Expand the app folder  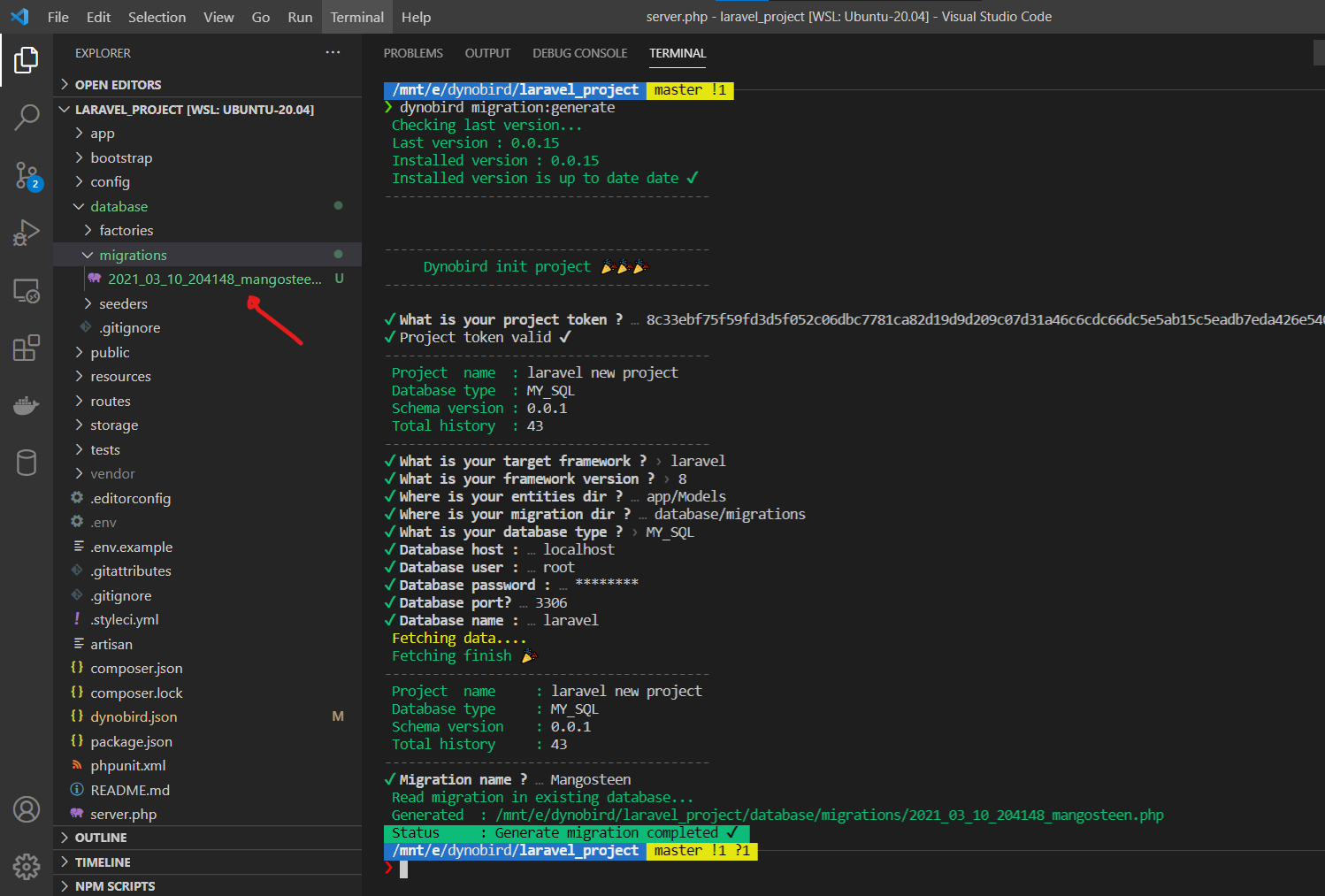pos(207,134)
